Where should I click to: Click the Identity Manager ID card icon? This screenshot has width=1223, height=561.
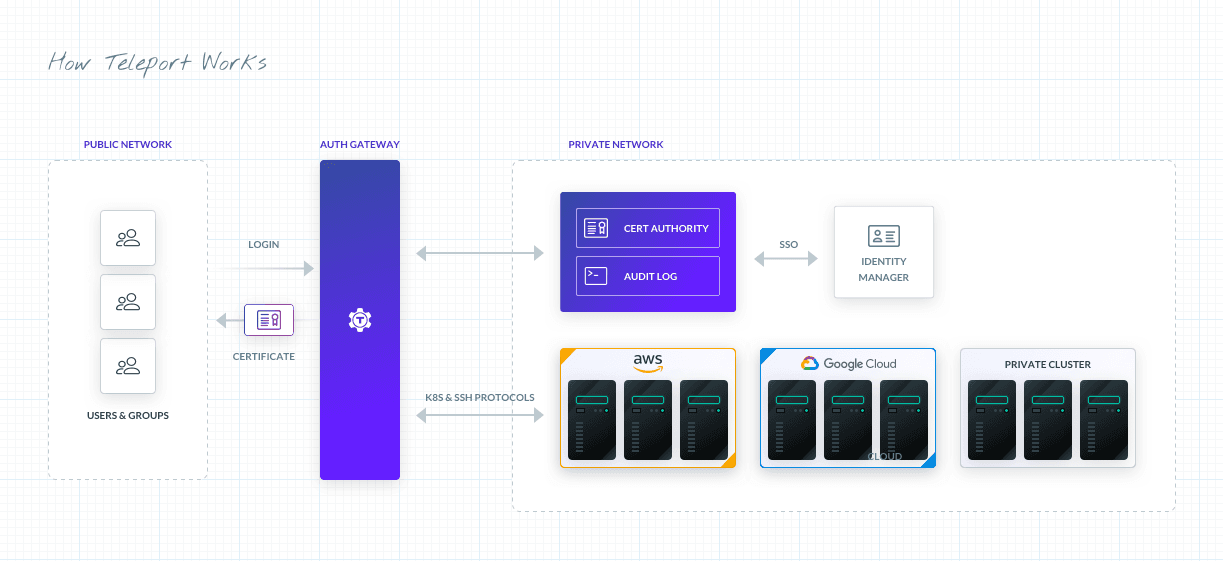883,237
